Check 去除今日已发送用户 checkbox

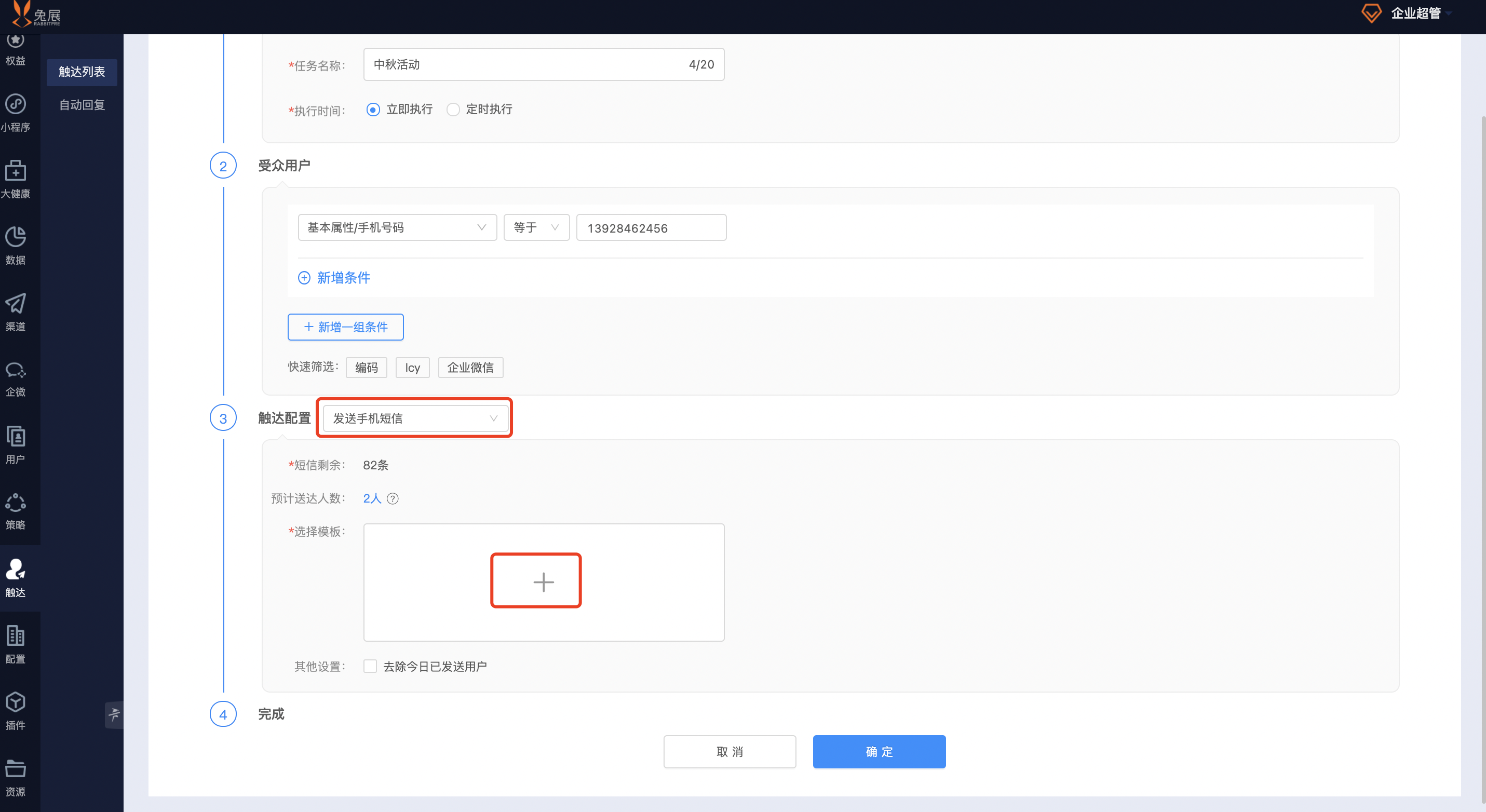370,666
